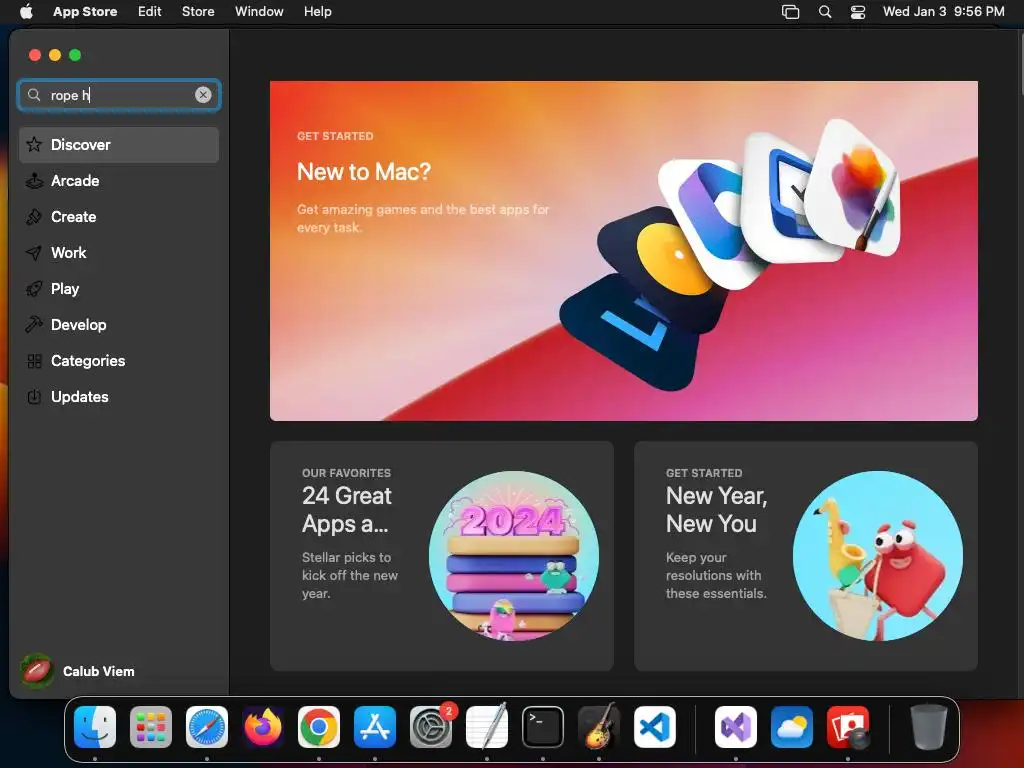This screenshot has height=768, width=1024.
Task: Open Stage Manager from the menu bar
Action: coord(790,12)
